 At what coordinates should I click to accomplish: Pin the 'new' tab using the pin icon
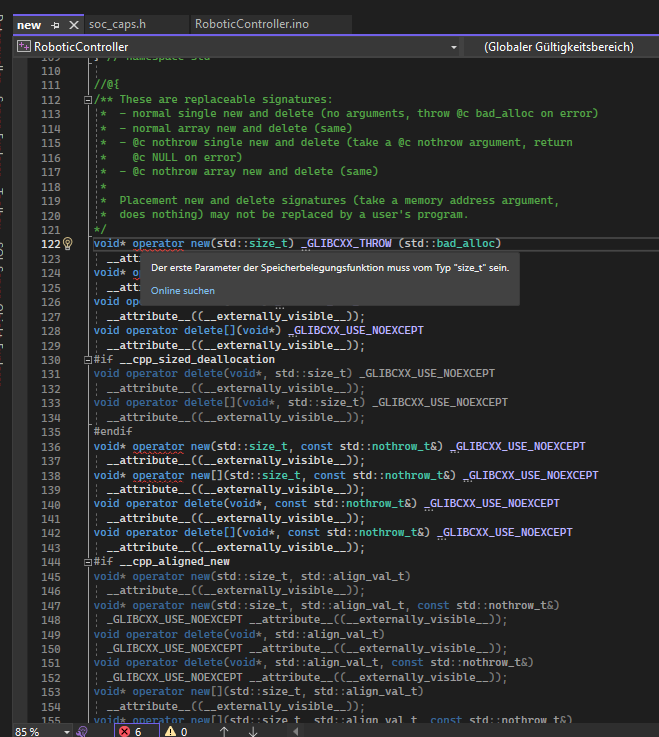tap(55, 24)
